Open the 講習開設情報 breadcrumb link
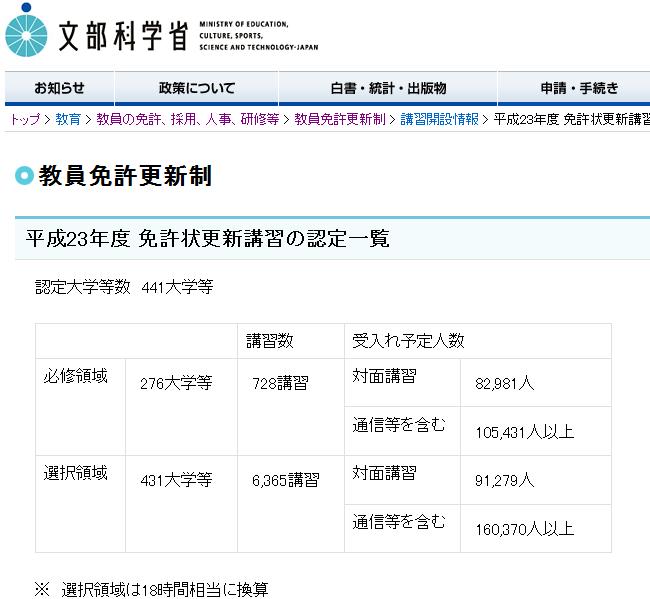Image resolution: width=650 pixels, height=599 pixels. coord(439,119)
